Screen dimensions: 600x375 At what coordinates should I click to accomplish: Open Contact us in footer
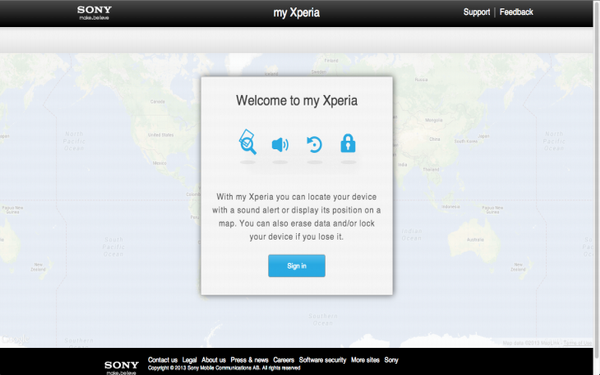[x=163, y=360]
